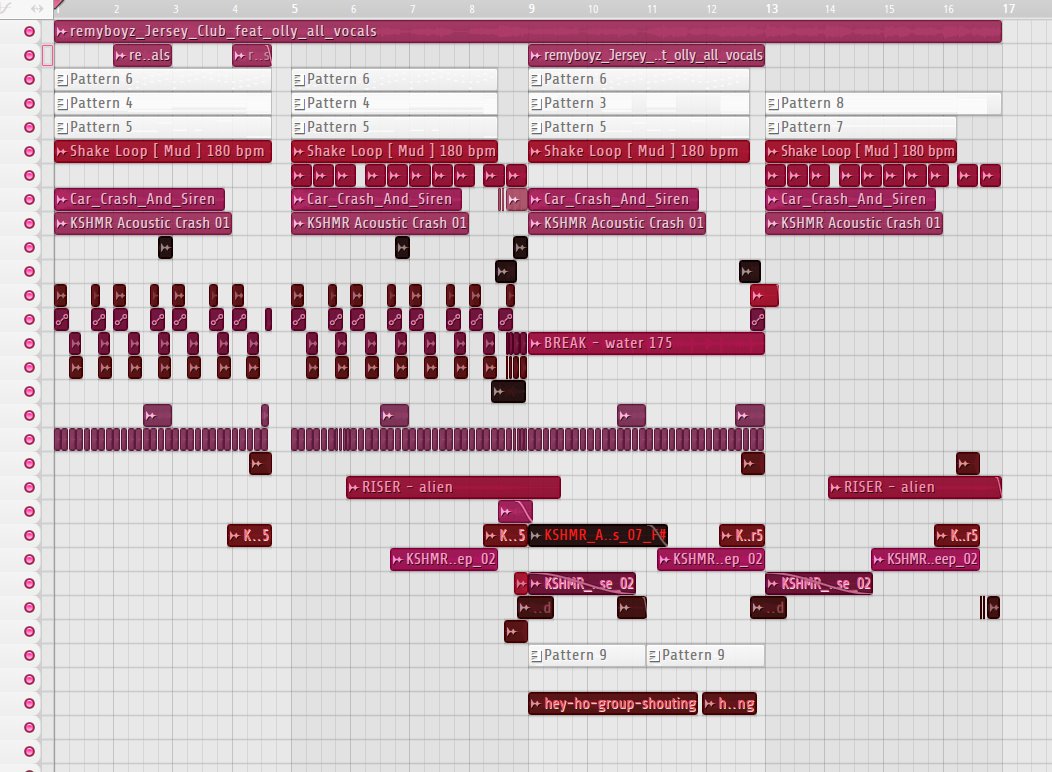Select the short h..ng clip
Screen dimensions: 1052x772
(x=729, y=704)
